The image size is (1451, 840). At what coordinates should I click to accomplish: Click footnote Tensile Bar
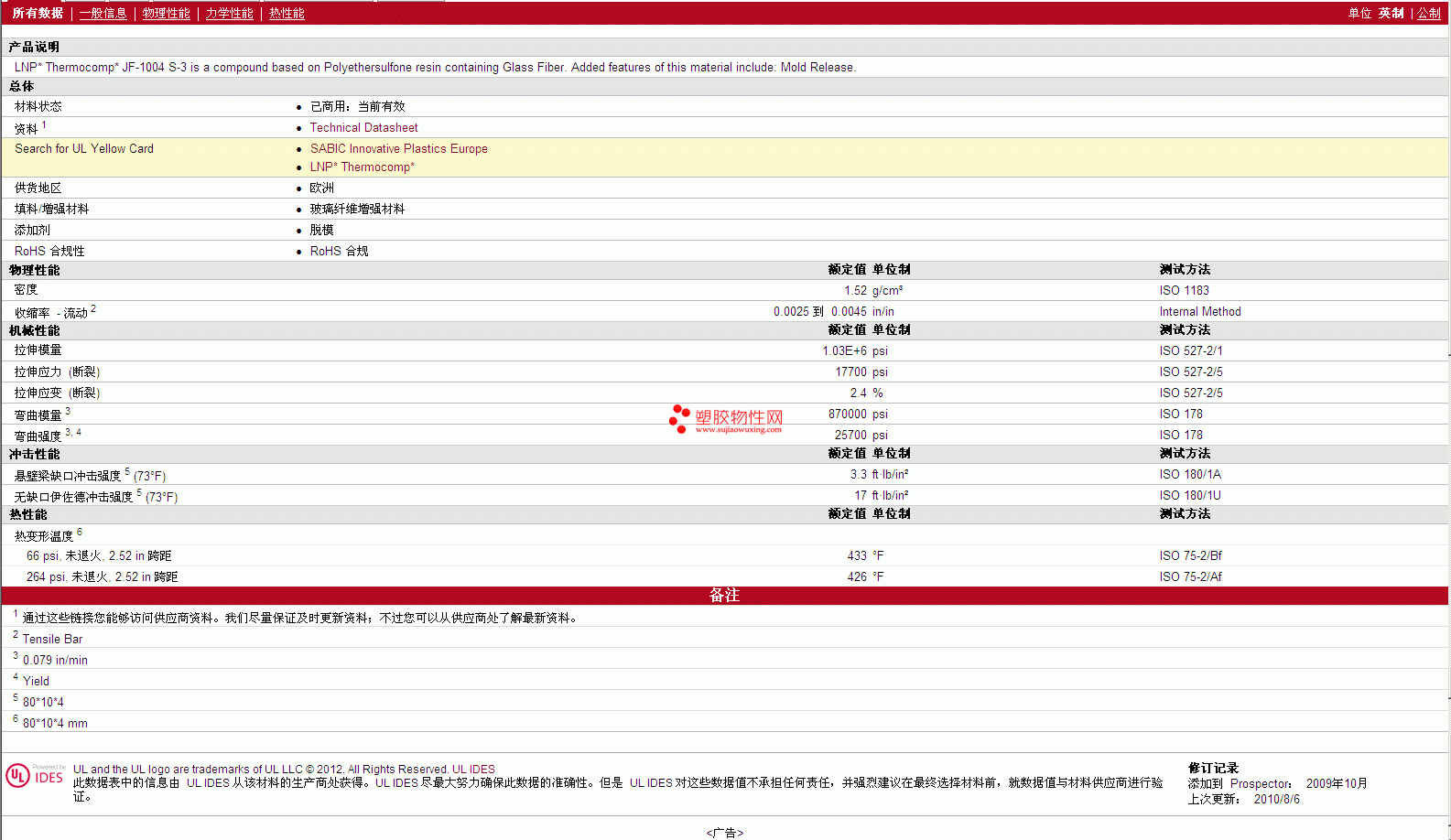click(52, 639)
